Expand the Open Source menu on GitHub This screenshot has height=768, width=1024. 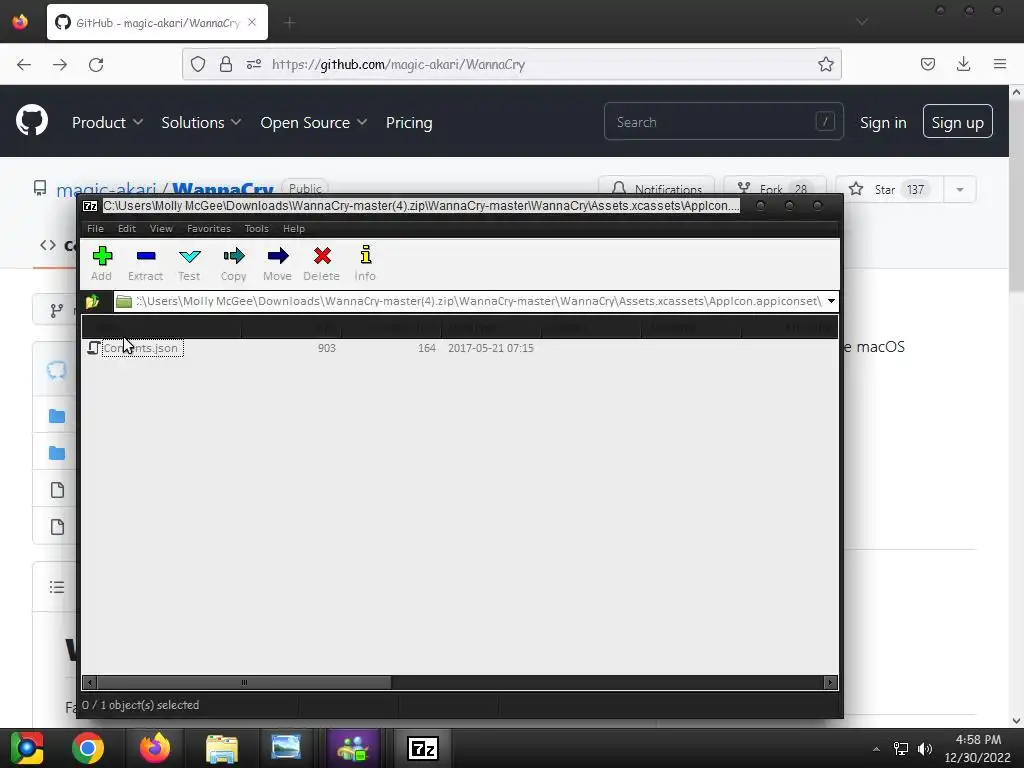click(x=313, y=122)
